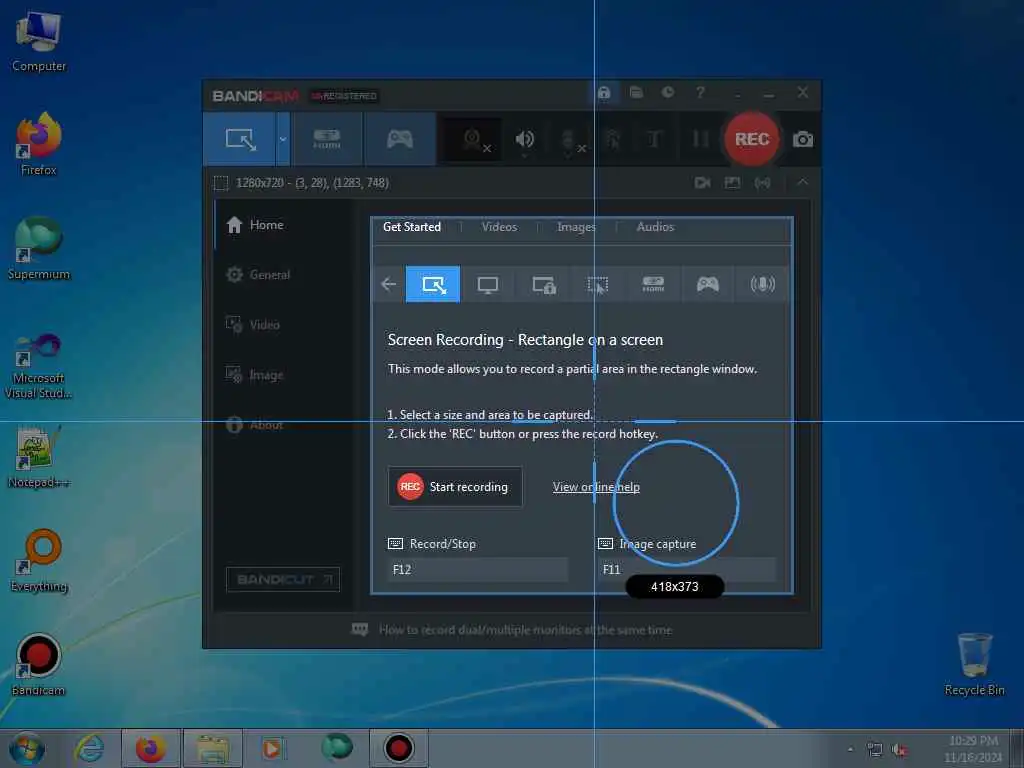Screen dimensions: 1024x768
Task: Click the rectangle area size icon
Action: click(x=221, y=183)
